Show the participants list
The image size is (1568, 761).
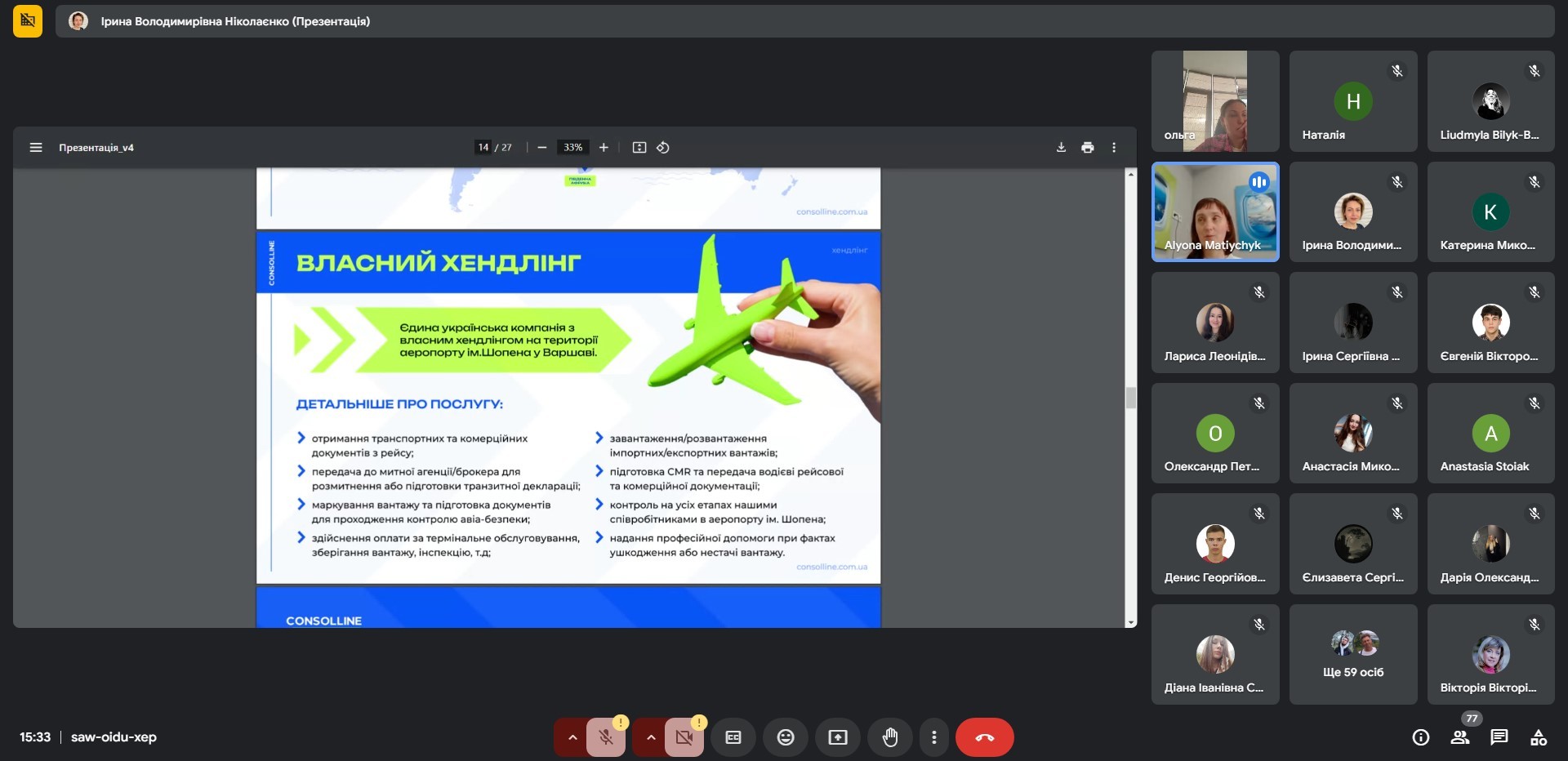1460,737
